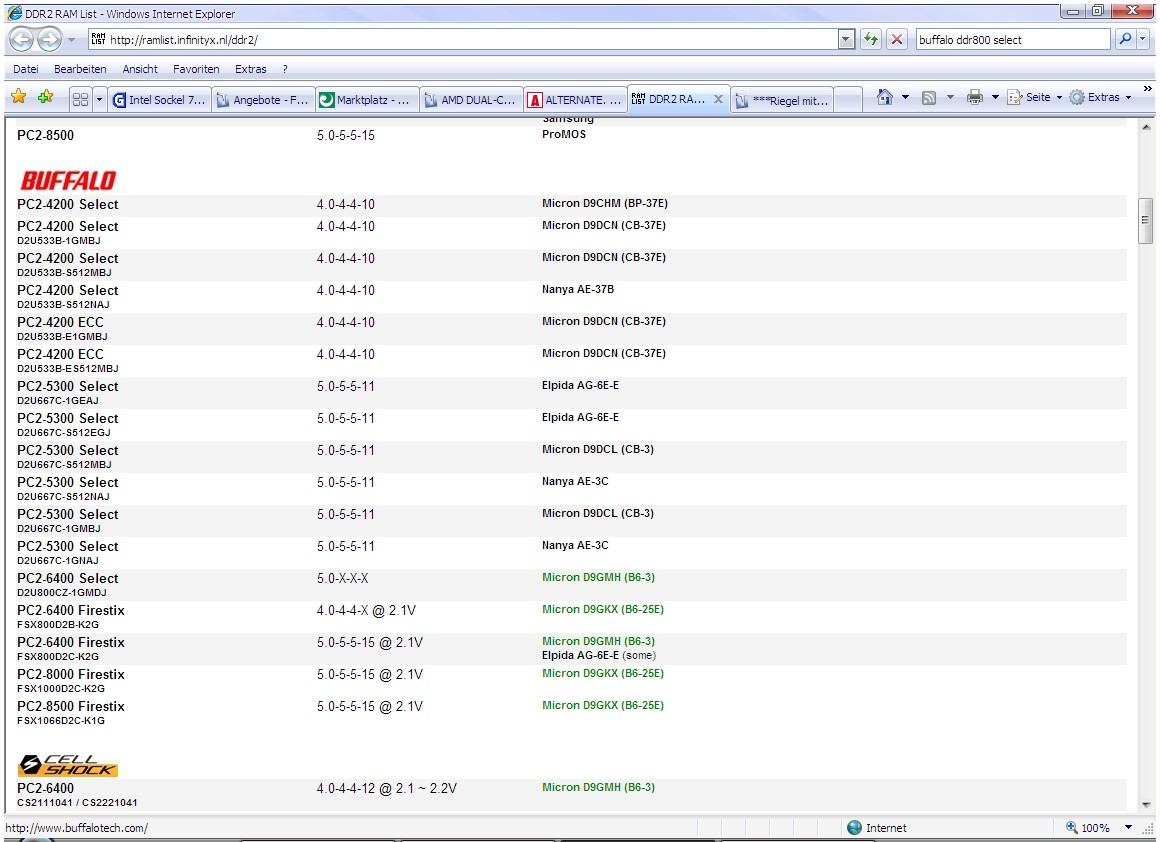1160x842 pixels.
Task: Switch to the Angebote tab
Action: pyautogui.click(x=263, y=100)
